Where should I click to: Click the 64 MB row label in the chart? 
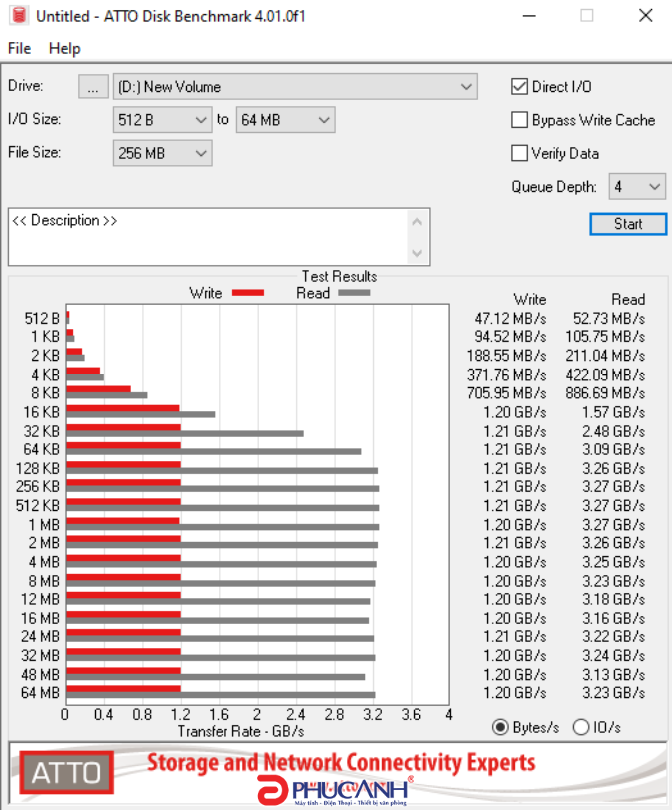click(x=40, y=693)
